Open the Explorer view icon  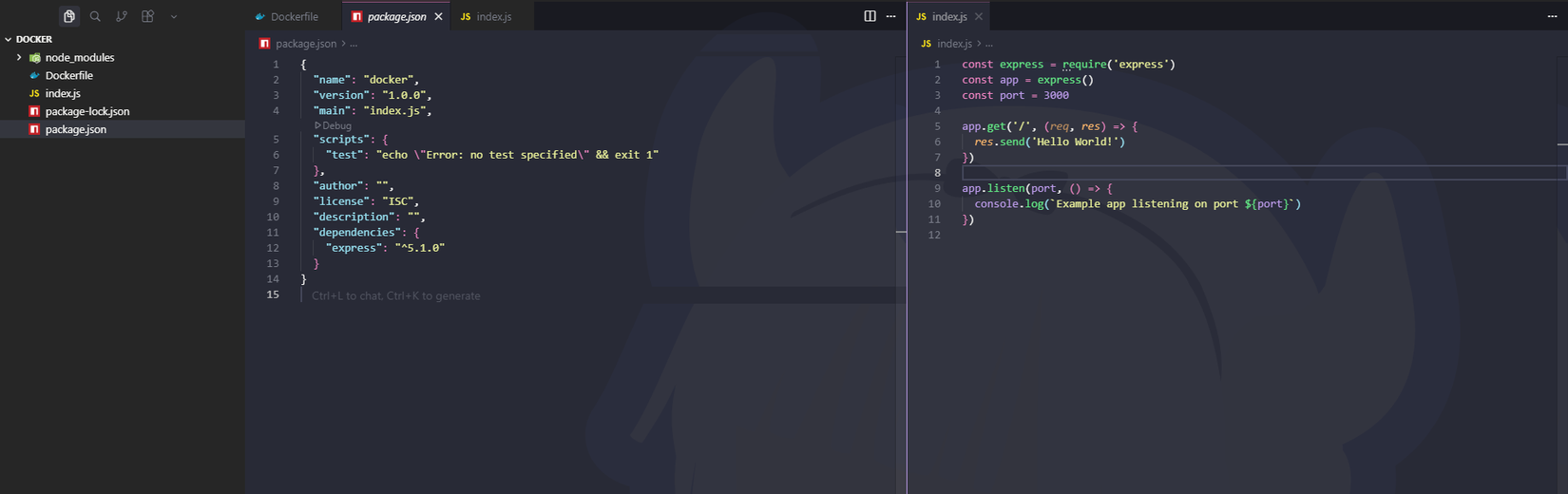tap(68, 16)
